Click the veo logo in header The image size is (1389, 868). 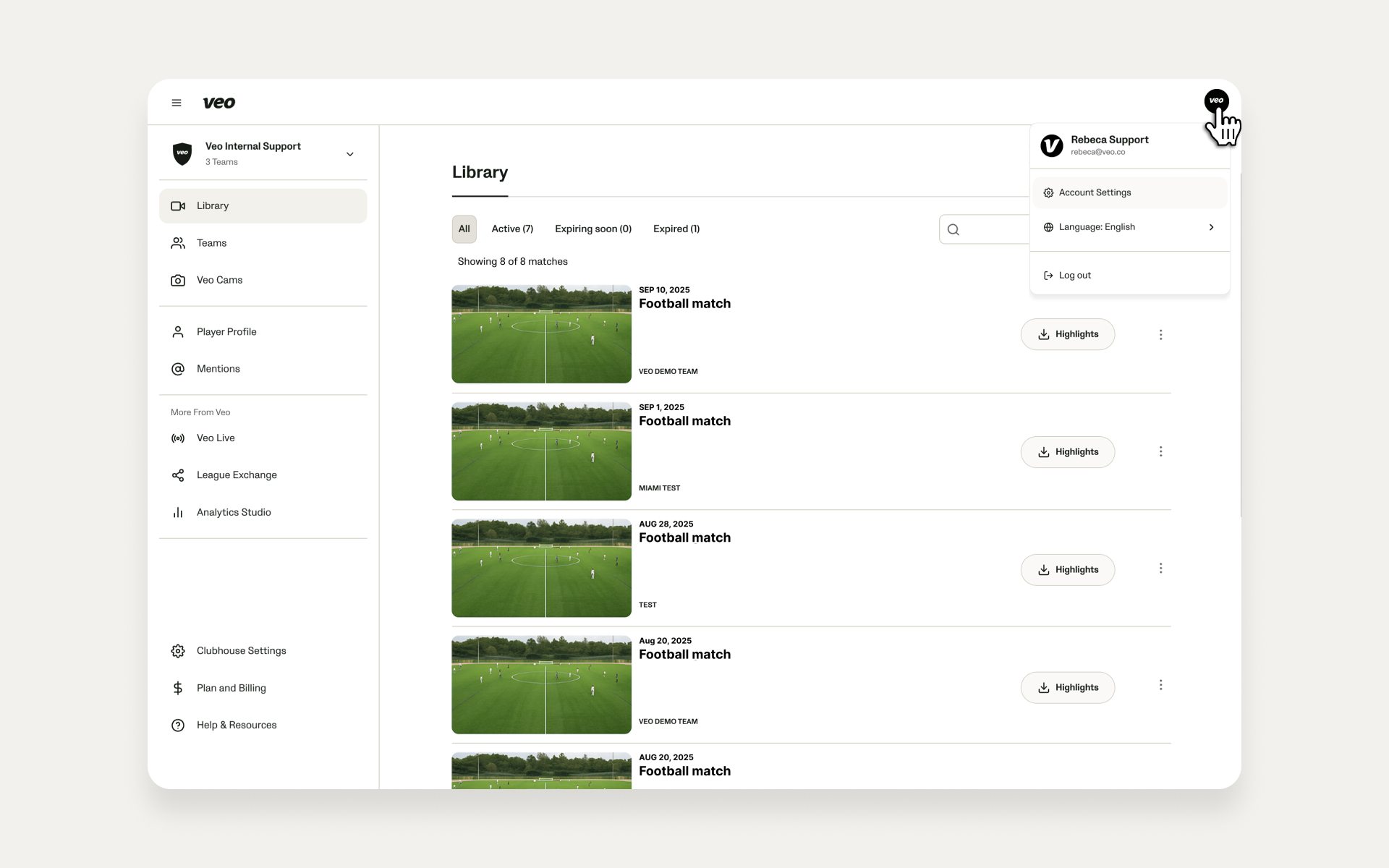[218, 103]
